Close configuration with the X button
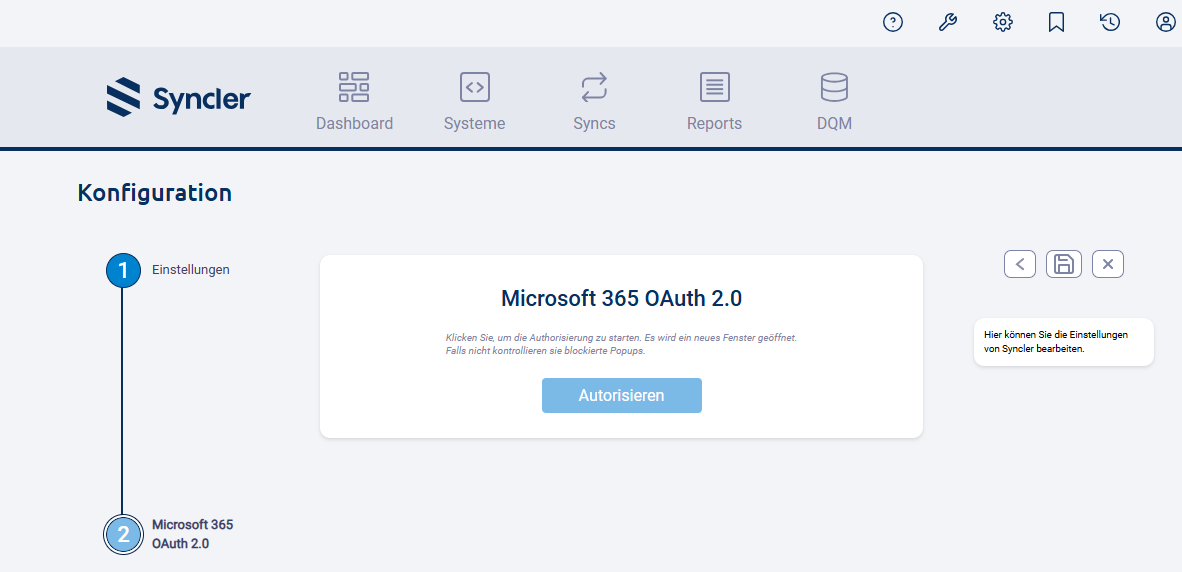Image resolution: width=1182 pixels, height=572 pixels. (x=1108, y=264)
